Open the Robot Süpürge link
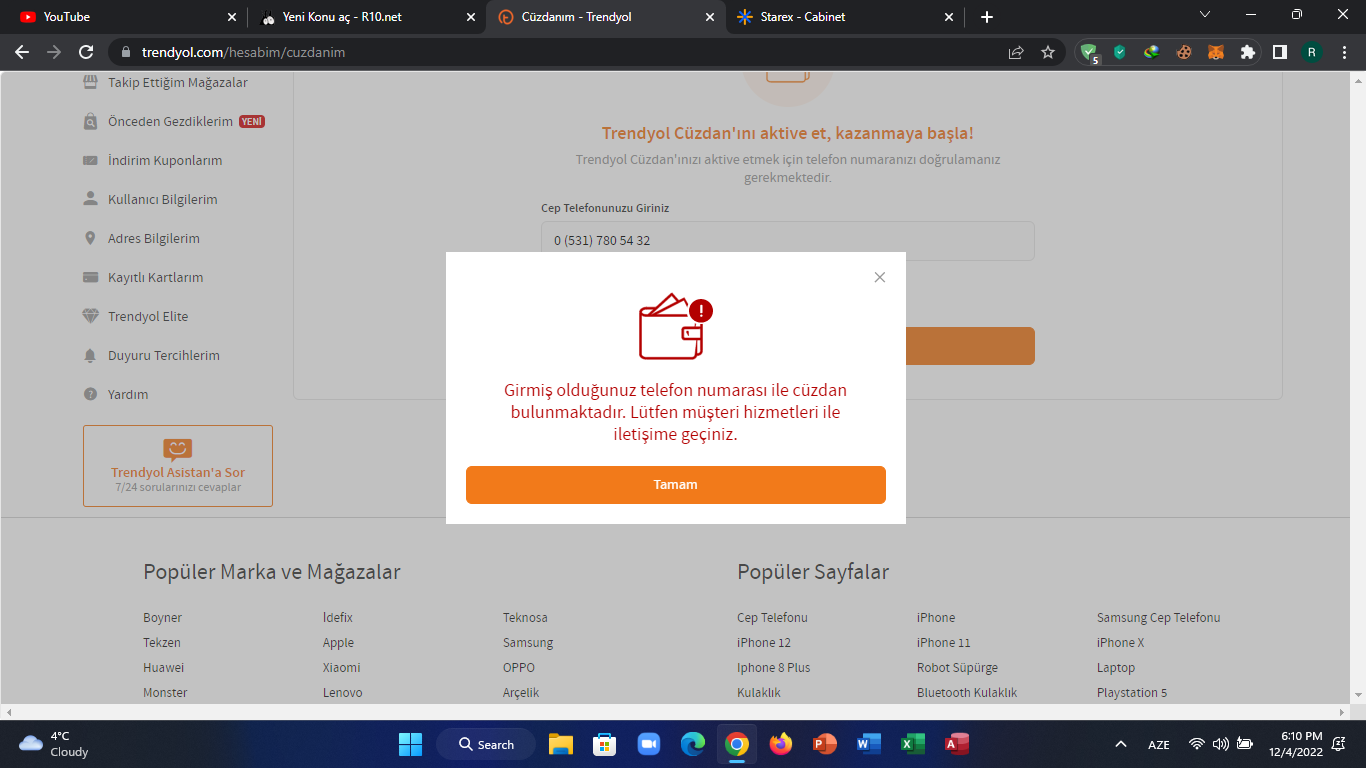This screenshot has width=1366, height=768. 957,668
